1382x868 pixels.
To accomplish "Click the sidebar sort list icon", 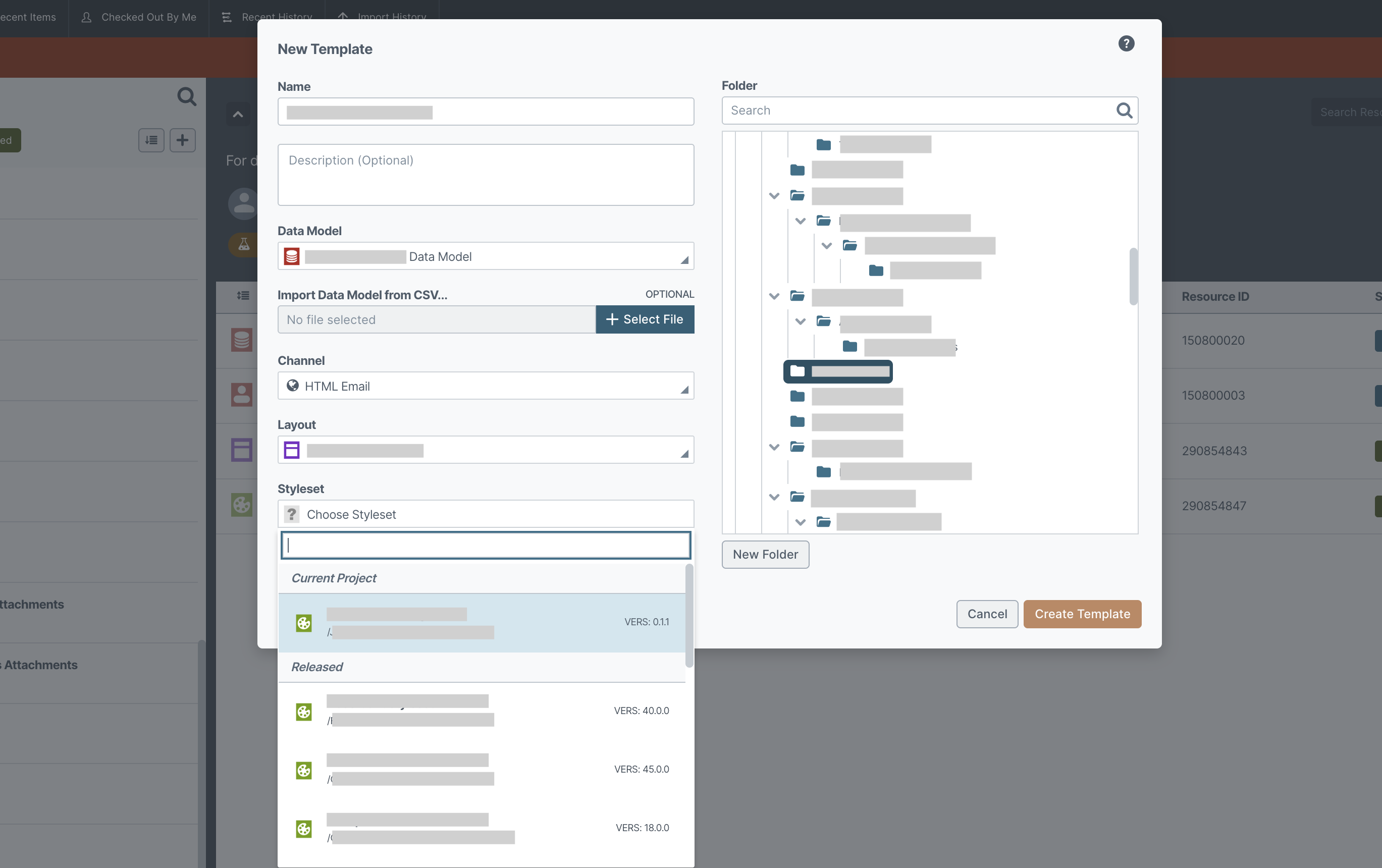I will 151,140.
